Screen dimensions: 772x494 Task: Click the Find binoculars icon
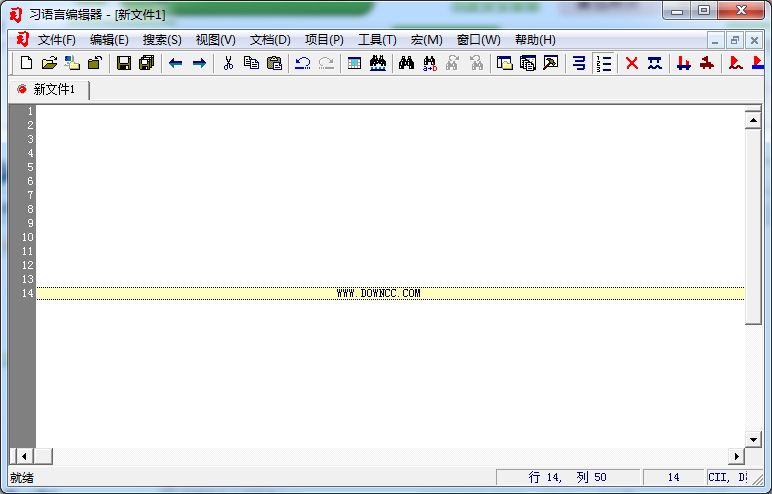(x=406, y=63)
